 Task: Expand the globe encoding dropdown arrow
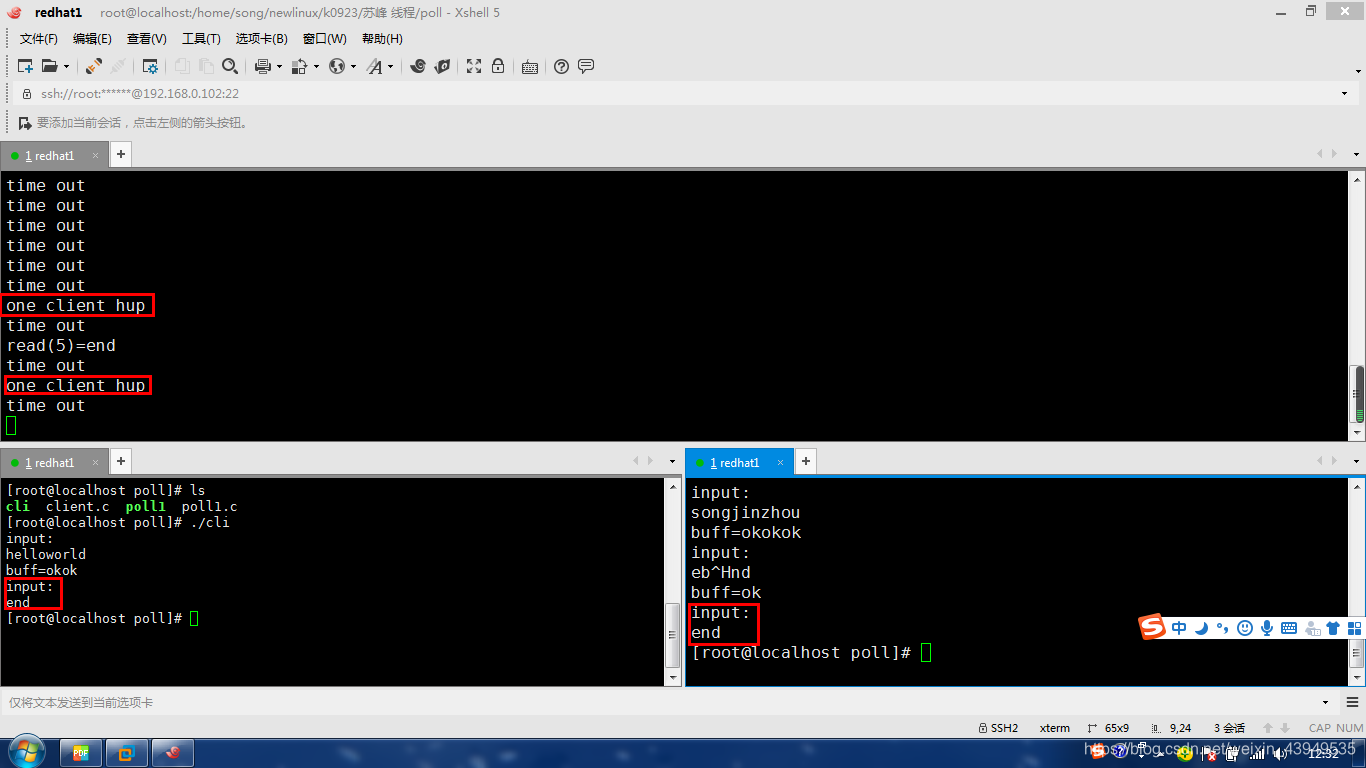click(x=354, y=67)
